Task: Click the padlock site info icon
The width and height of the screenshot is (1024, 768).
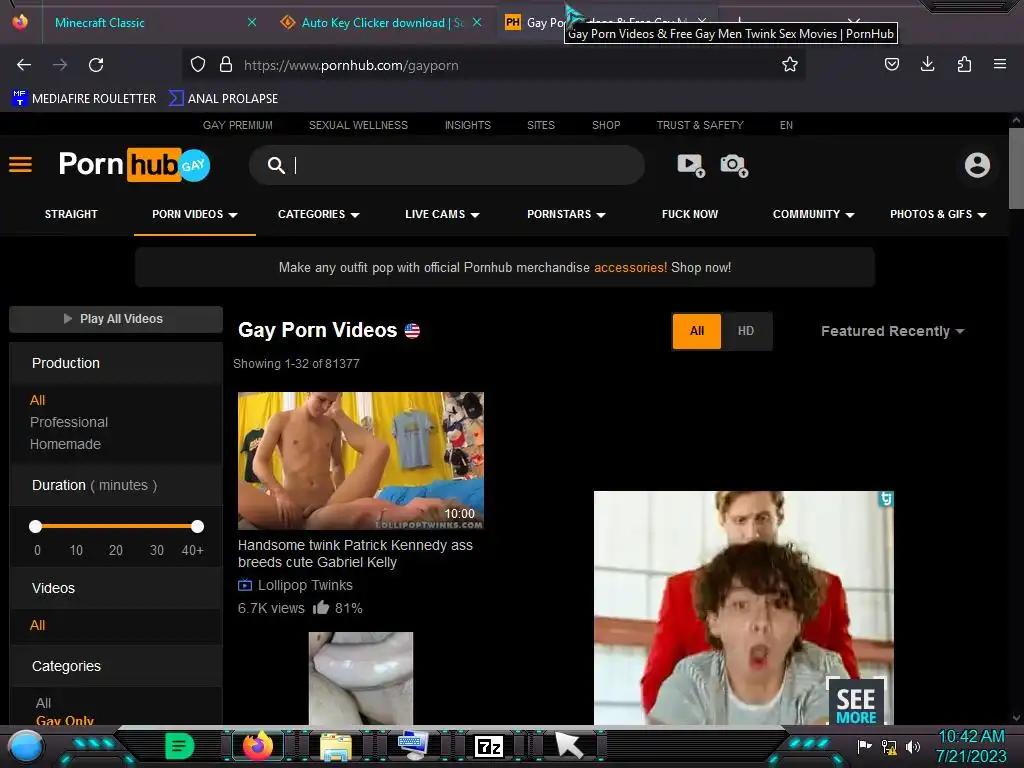Action: click(x=226, y=65)
